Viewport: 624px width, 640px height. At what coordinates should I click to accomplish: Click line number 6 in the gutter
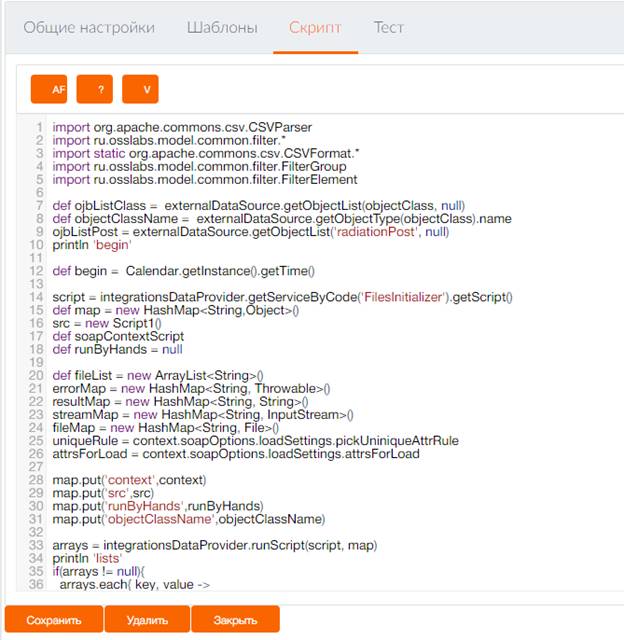[40, 193]
